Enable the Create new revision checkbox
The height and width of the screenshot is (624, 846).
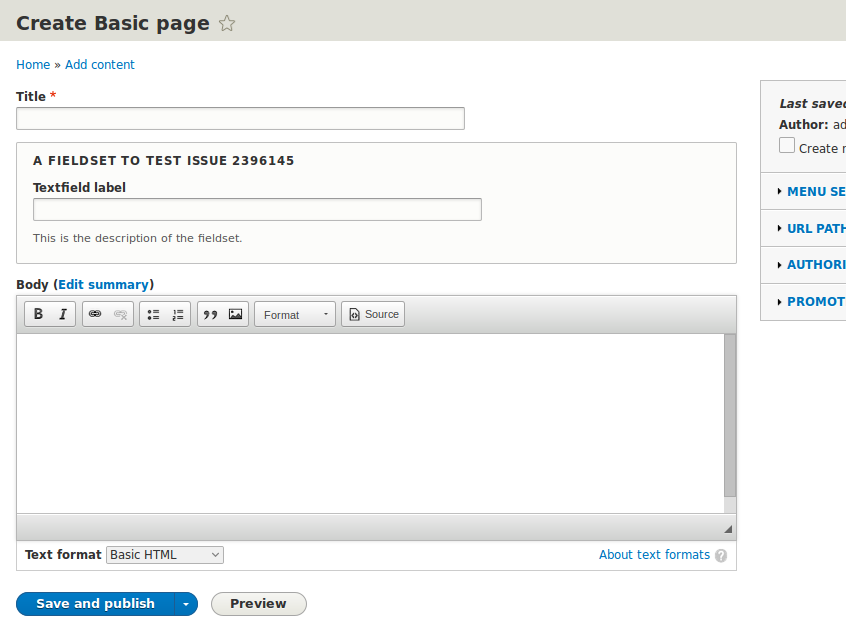(x=786, y=146)
